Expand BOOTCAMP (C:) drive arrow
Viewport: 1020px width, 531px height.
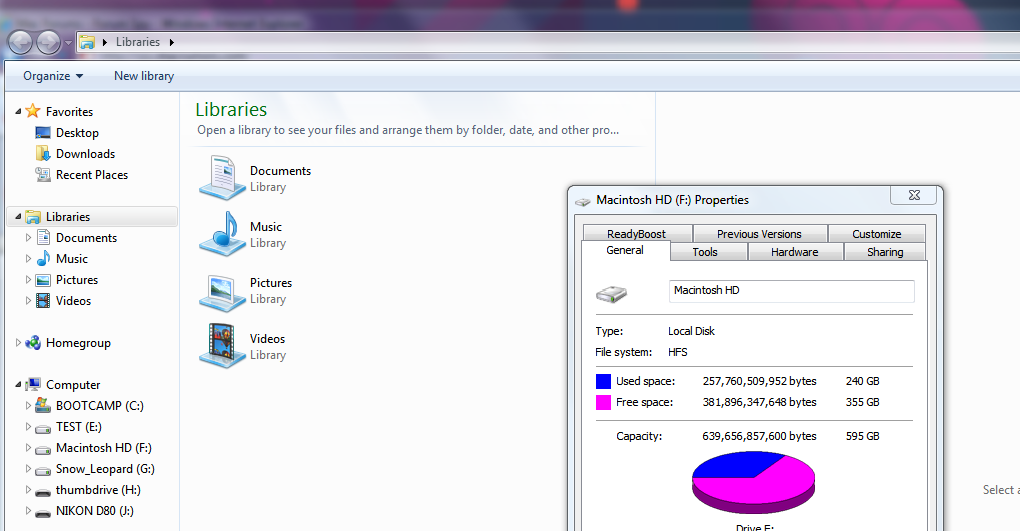[x=28, y=405]
